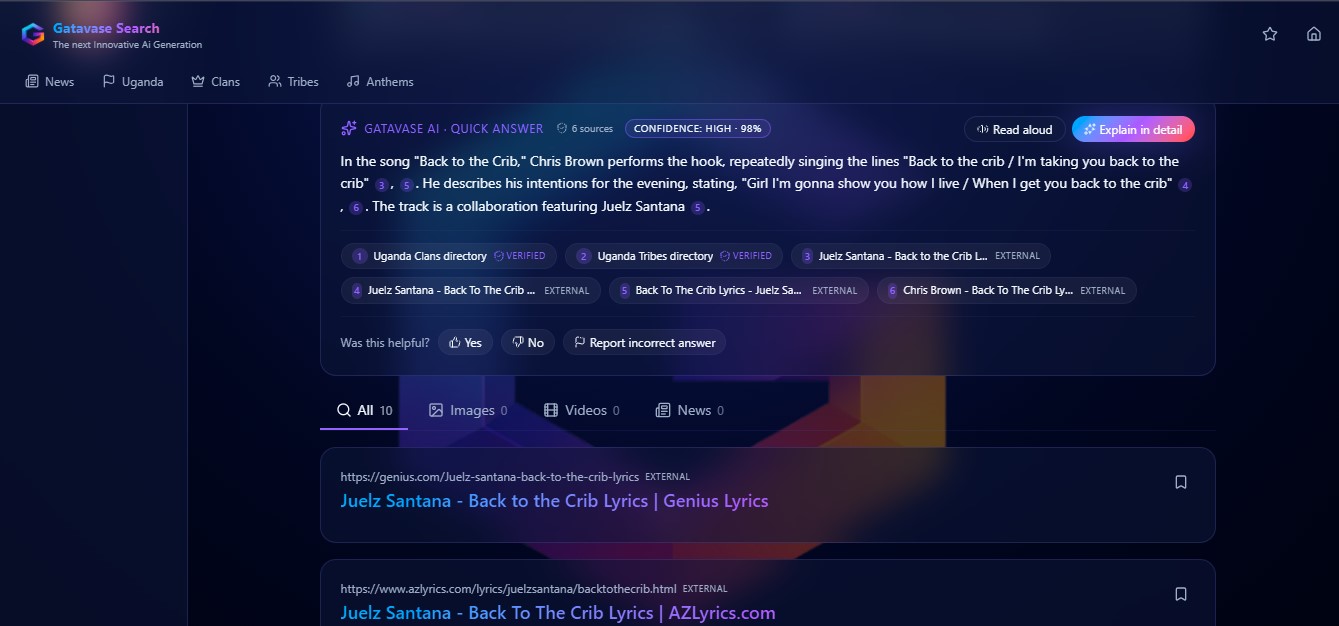The image size is (1339, 626).
Task: Mark answer helpful with Yes thumbs up
Action: (465, 342)
